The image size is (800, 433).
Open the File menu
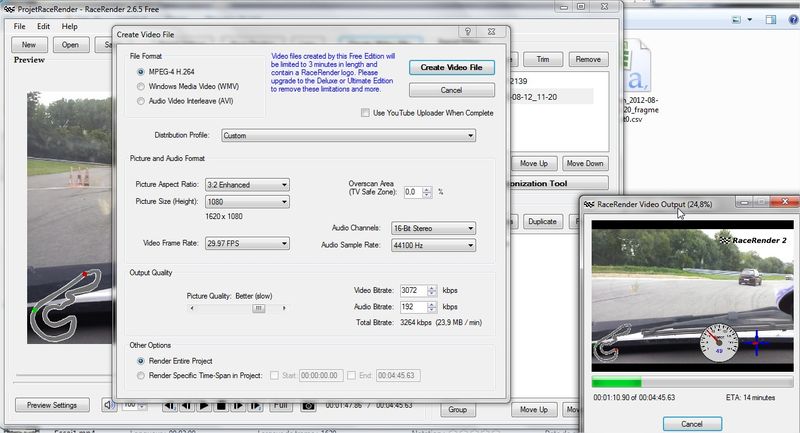click(x=19, y=25)
